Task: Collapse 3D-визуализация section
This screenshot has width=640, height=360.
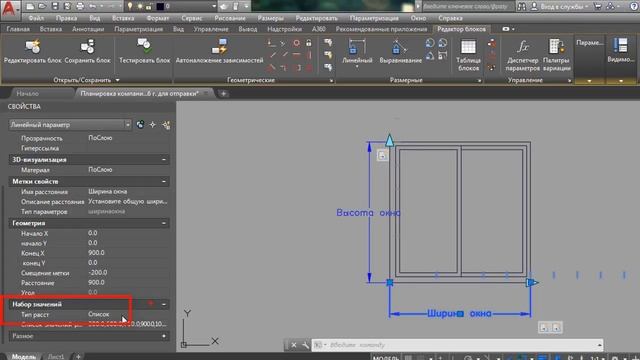Action: [164, 160]
